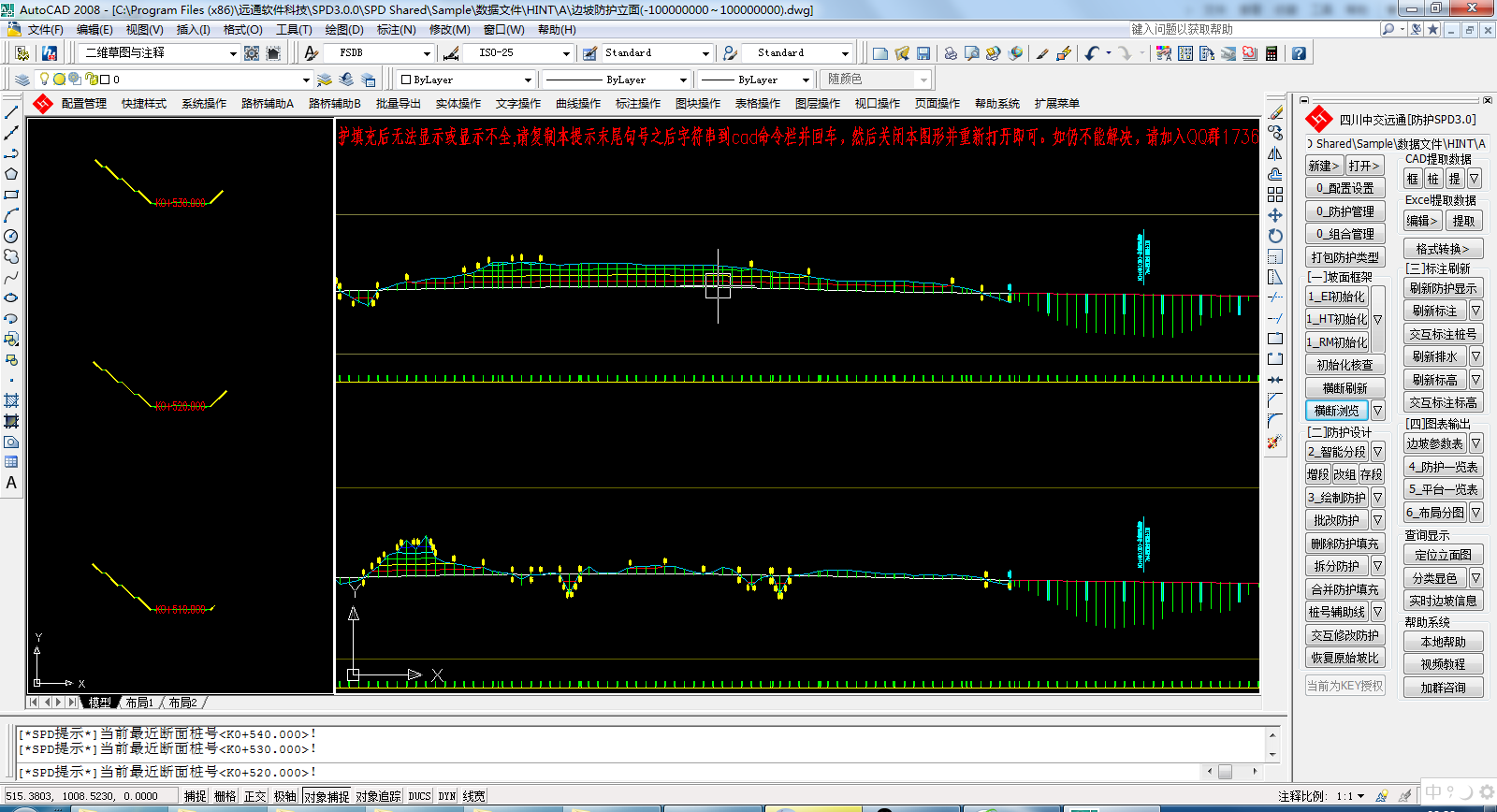Select the Array modify tool
Viewport: 1497px width, 812px height.
click(x=1275, y=195)
